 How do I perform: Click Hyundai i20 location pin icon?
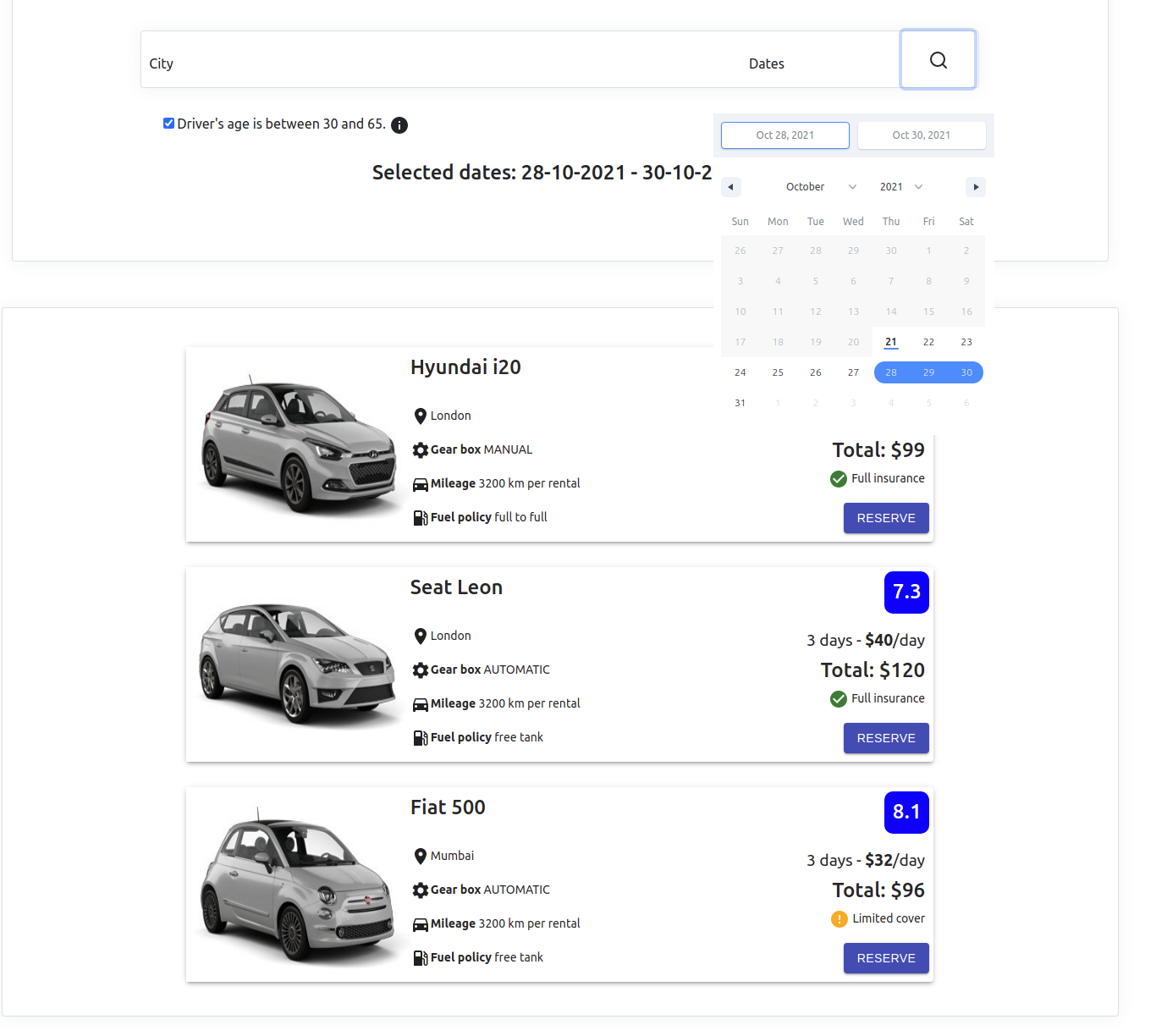[420, 416]
